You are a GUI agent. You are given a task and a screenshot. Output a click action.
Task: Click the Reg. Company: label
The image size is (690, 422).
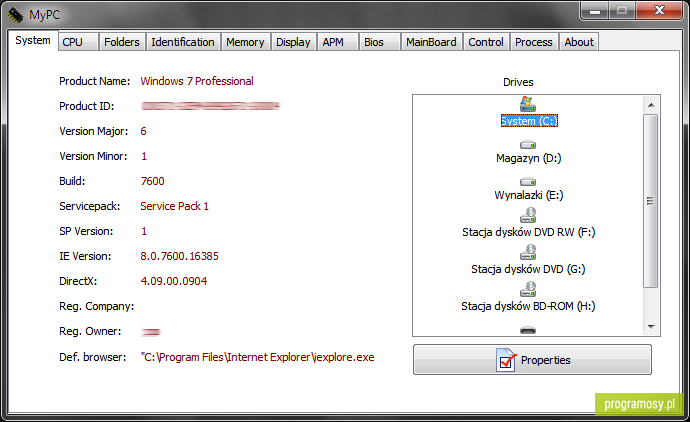tap(96, 306)
